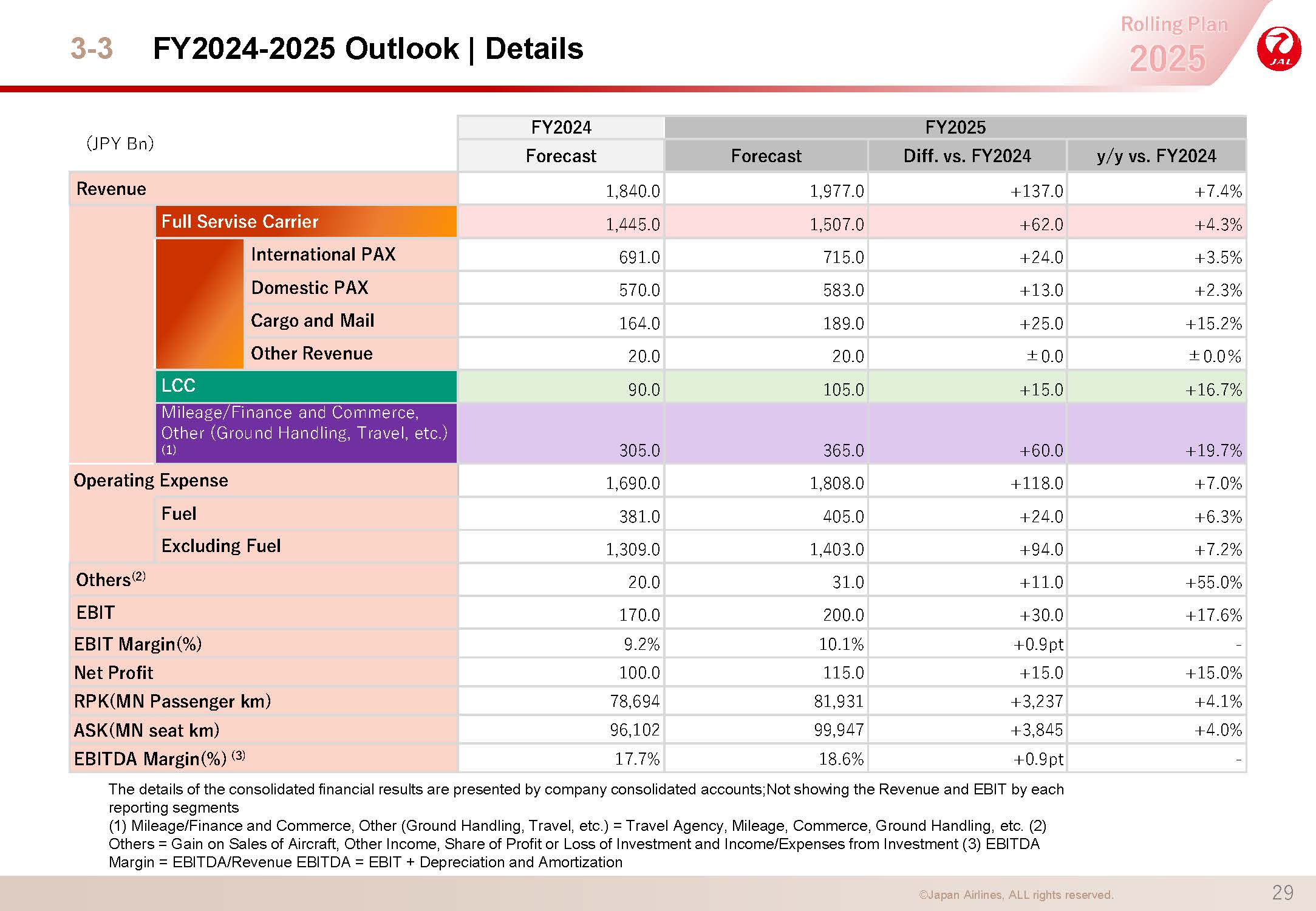
Task: Select the y/y vs. FY2024 header
Action: click(1156, 156)
